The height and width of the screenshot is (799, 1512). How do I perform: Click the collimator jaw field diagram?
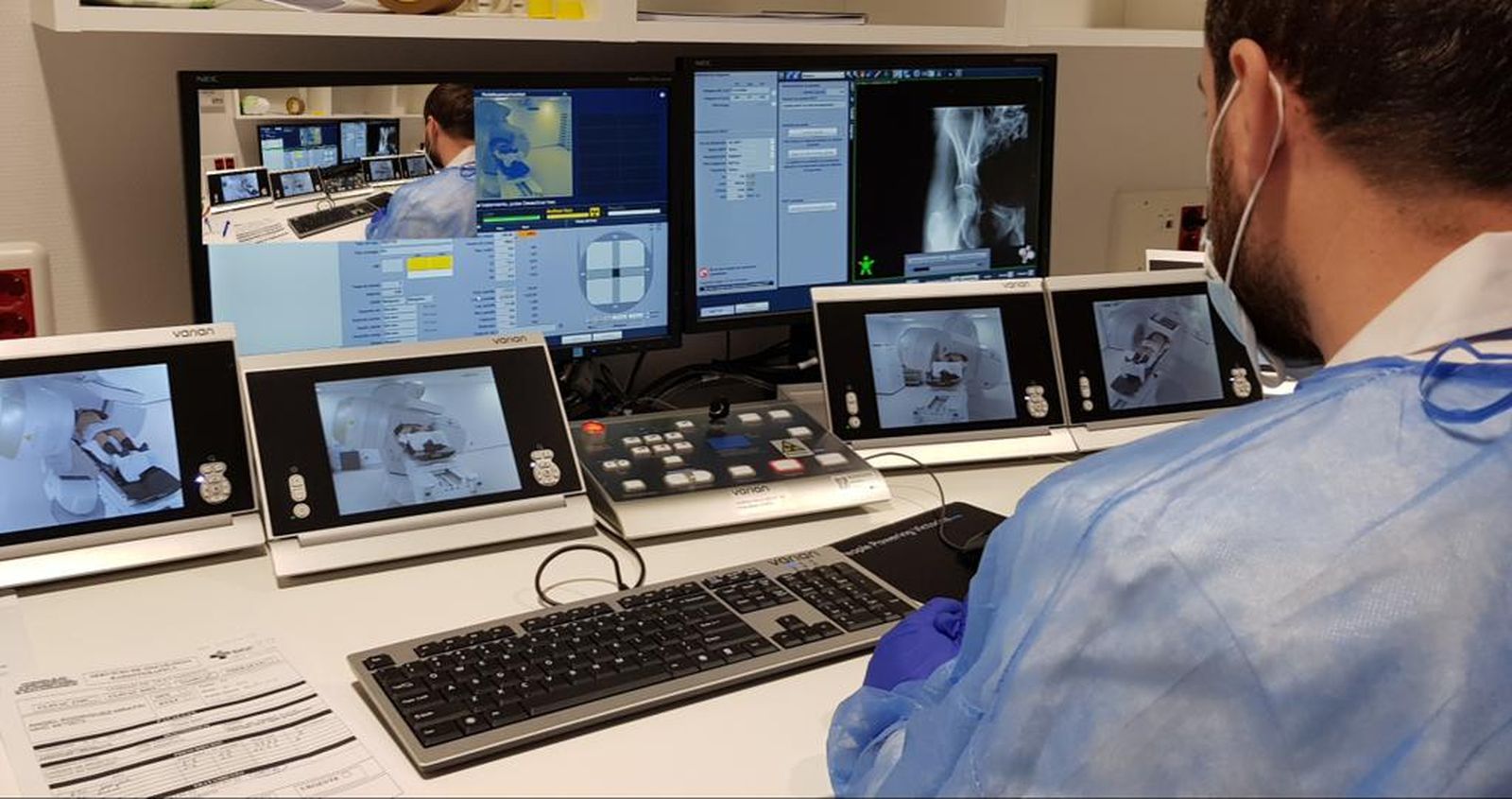click(x=615, y=273)
